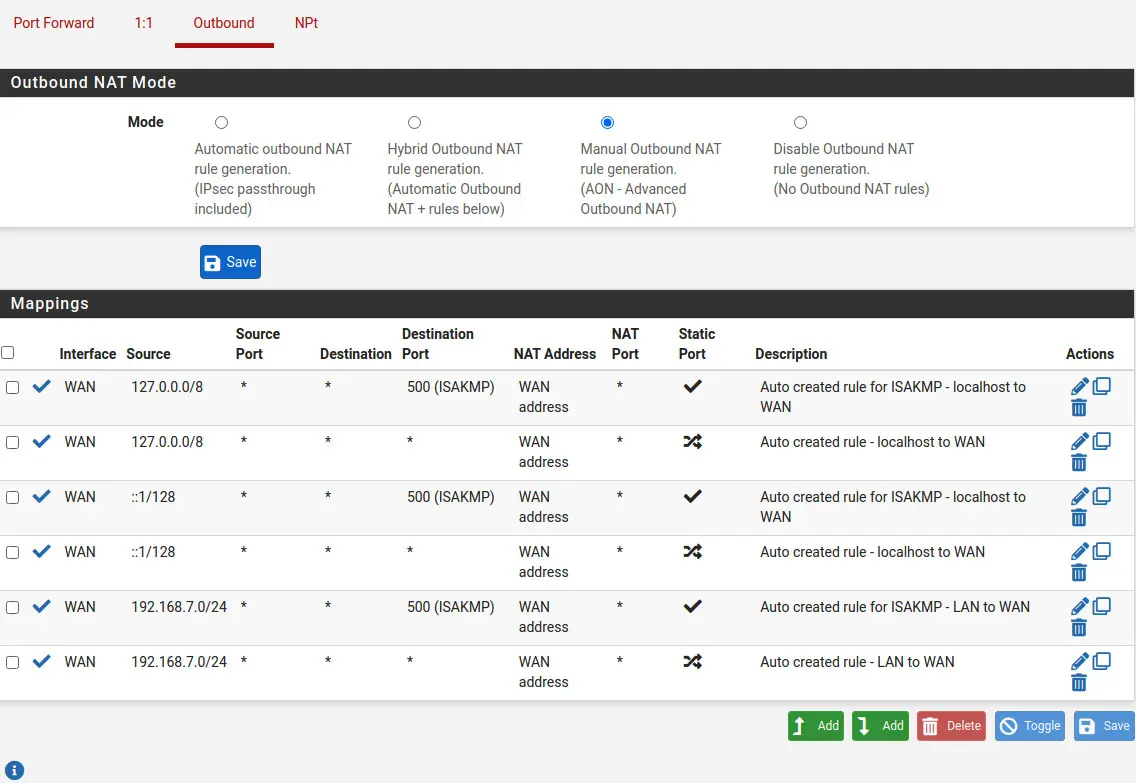Delete the Auto created LAN to WAN rule
The height and width of the screenshot is (783, 1136).
coord(1079,683)
